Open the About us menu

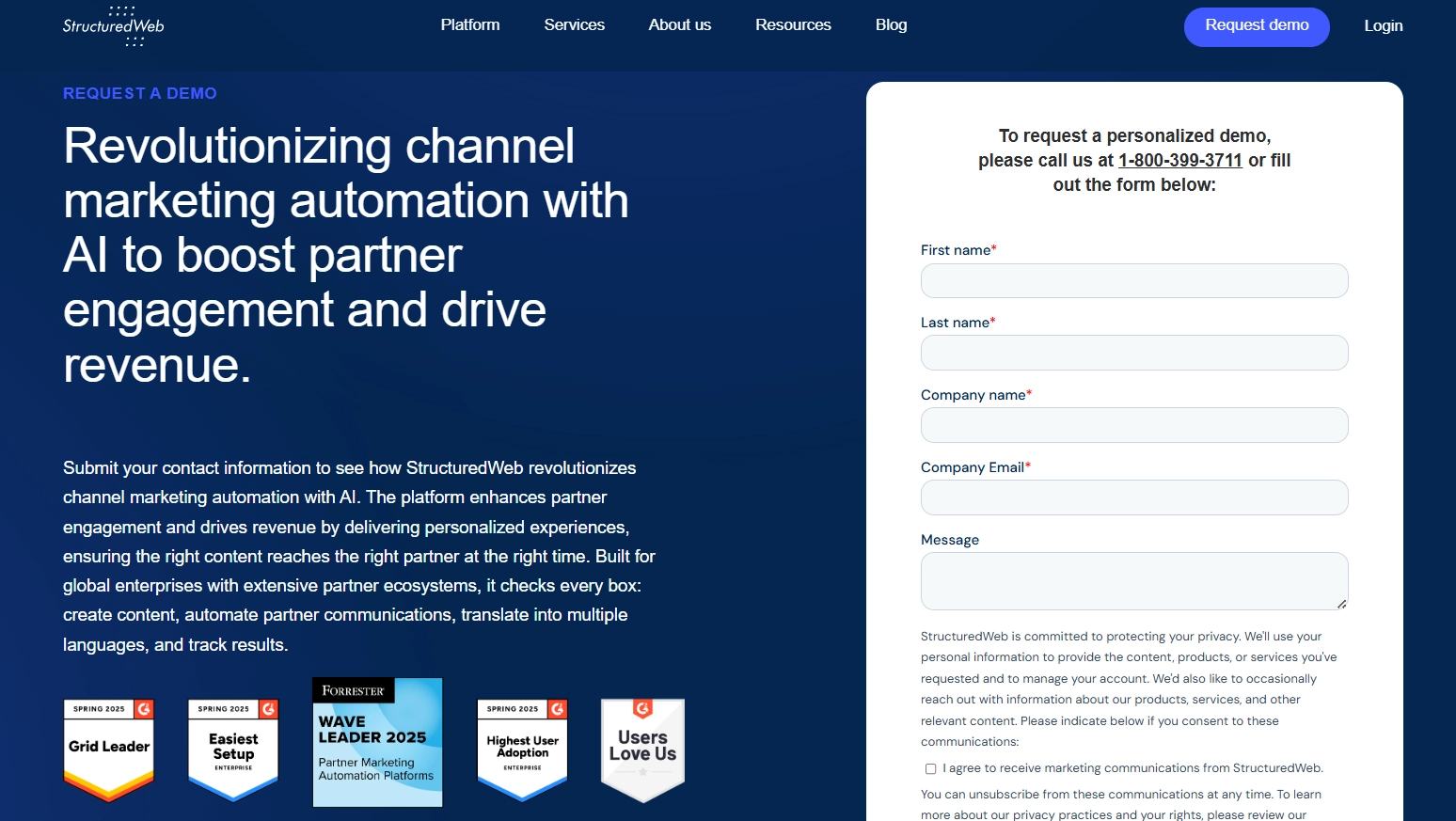[679, 25]
